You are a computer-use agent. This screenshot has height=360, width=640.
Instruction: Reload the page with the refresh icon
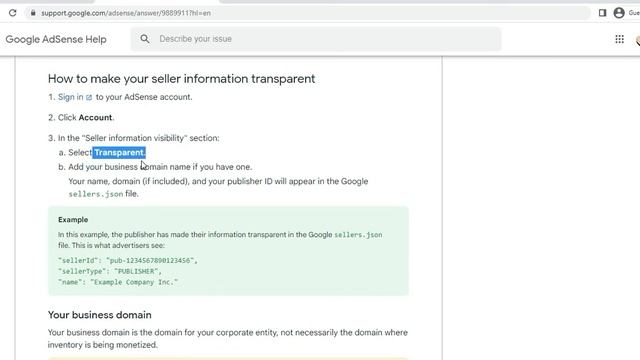tap(13, 13)
